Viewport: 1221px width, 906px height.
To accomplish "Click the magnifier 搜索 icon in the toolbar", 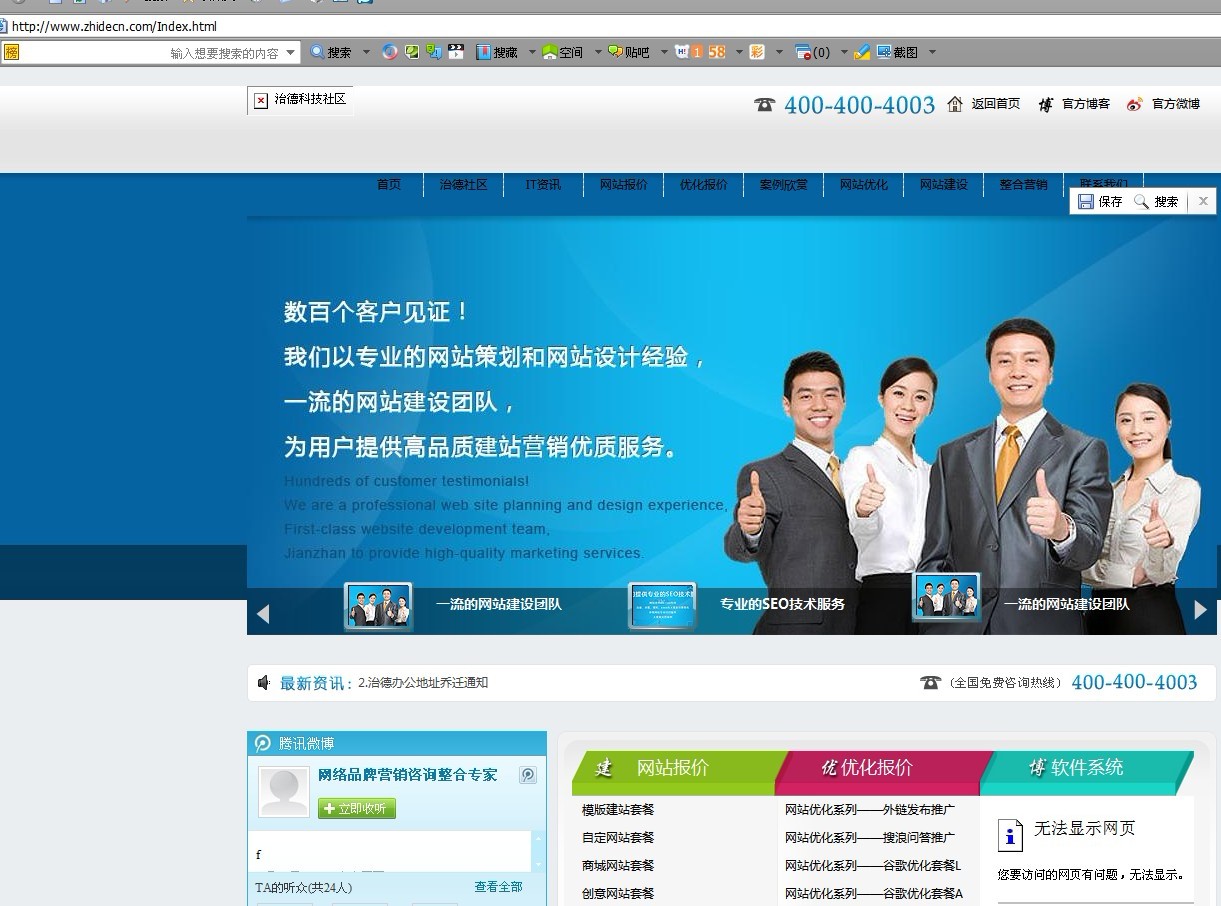I will coord(316,51).
